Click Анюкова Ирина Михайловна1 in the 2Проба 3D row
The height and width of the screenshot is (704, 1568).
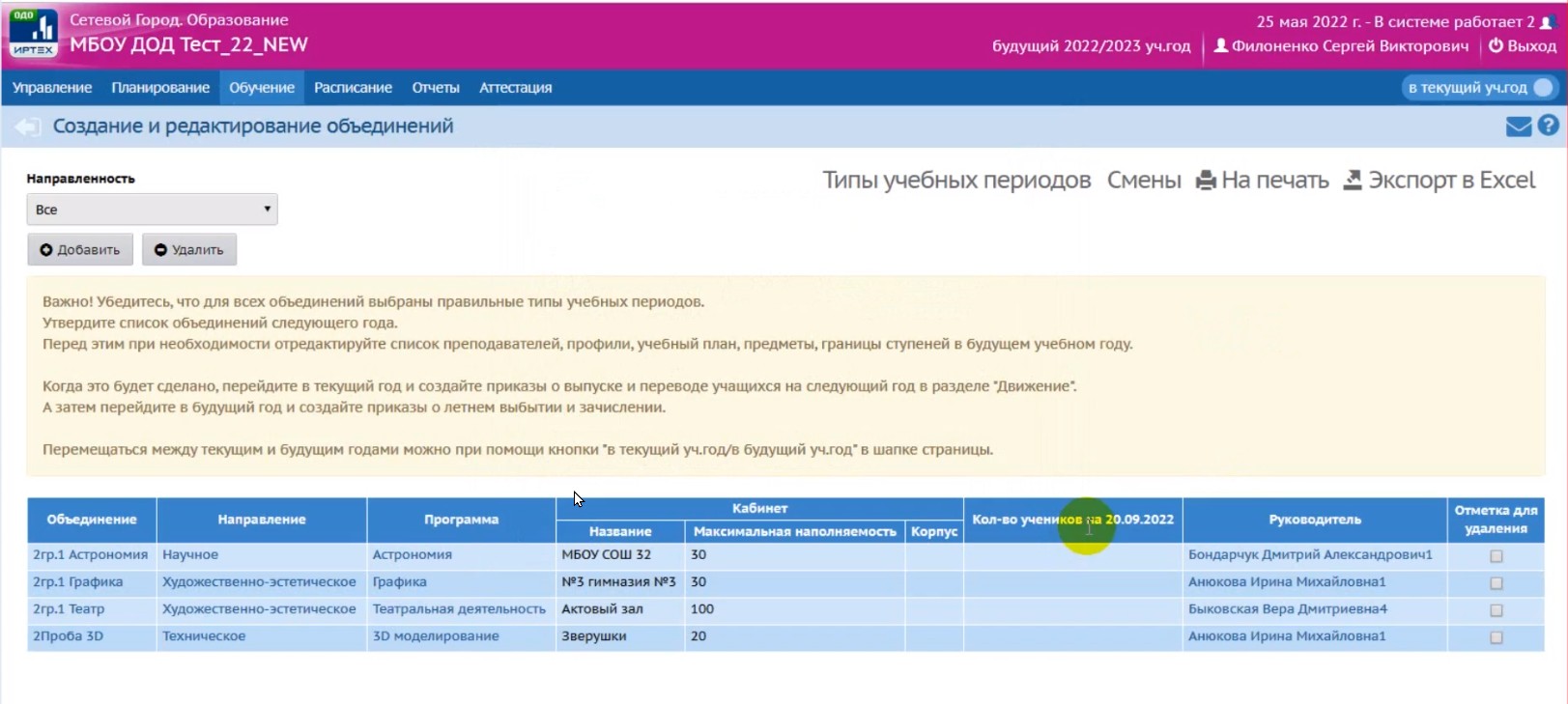coord(1287,636)
